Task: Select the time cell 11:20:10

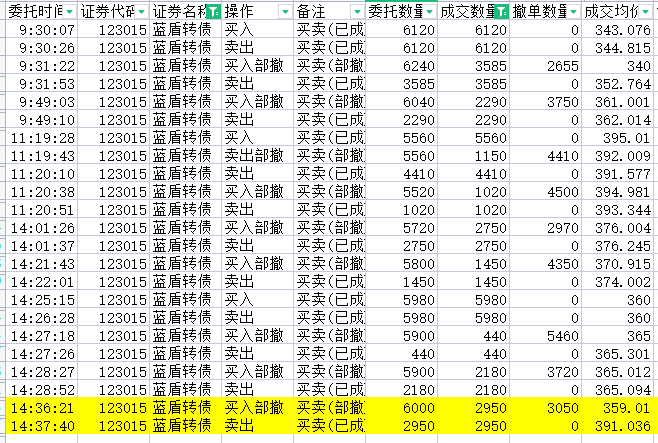Action: 42,174
